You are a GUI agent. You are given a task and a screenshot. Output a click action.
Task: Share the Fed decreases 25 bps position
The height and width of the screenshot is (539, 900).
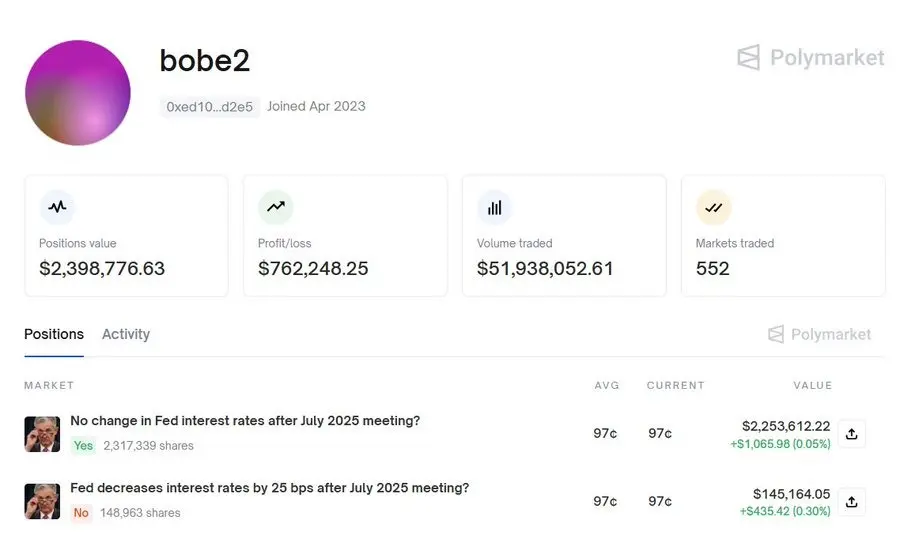tap(851, 502)
